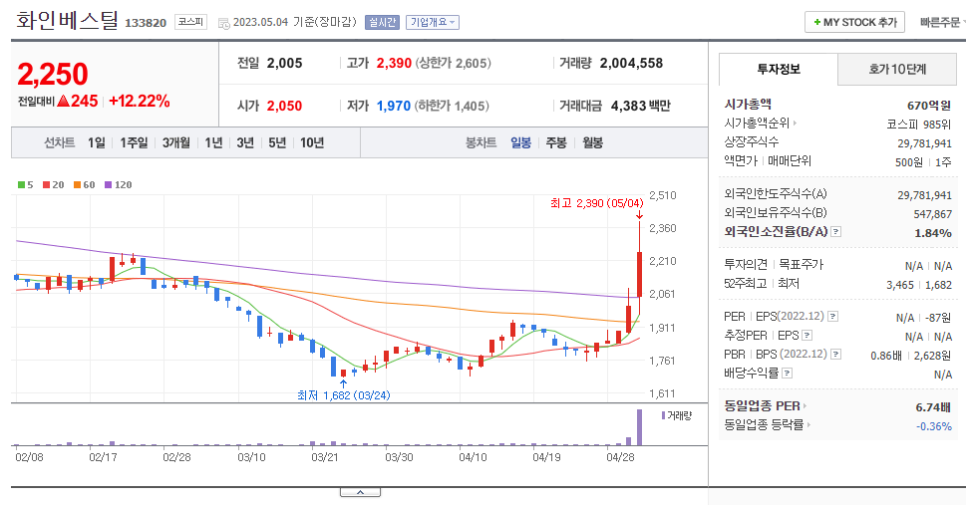This screenshot has width=966, height=505.
Task: Switch to the 호가10단계 tab
Action: pyautogui.click(x=897, y=69)
